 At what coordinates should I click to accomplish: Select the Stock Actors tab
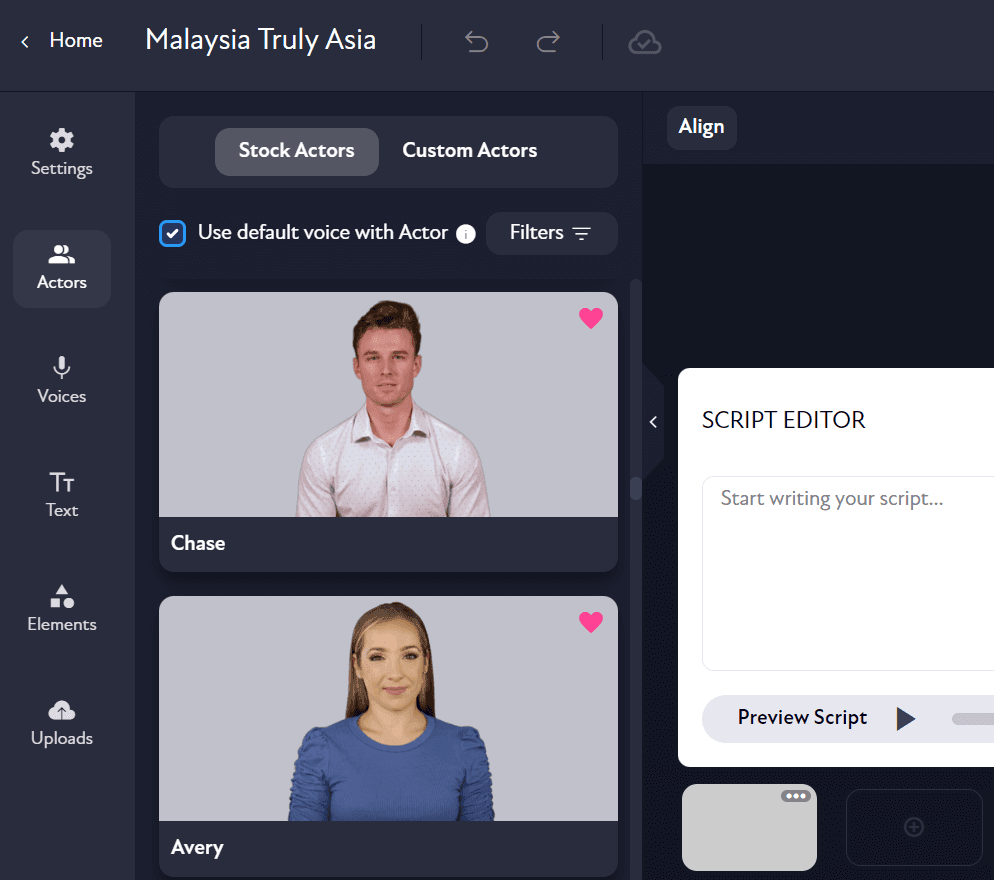[296, 151]
